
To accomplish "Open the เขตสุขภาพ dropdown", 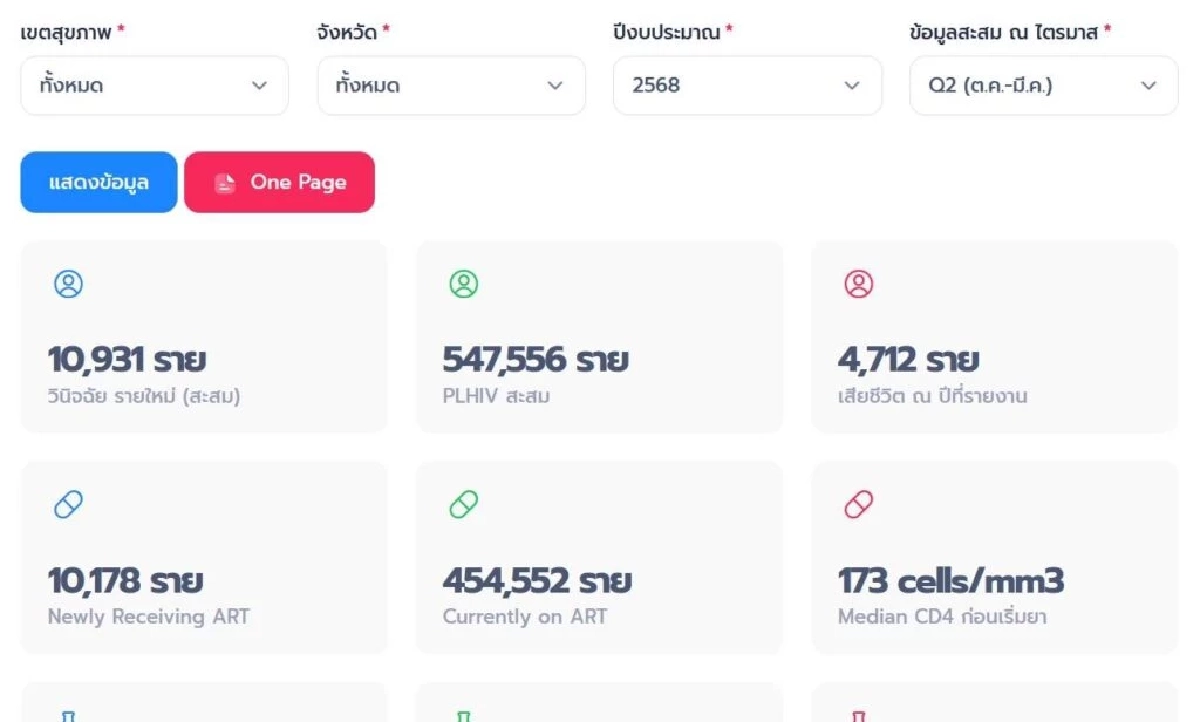I will coord(154,86).
